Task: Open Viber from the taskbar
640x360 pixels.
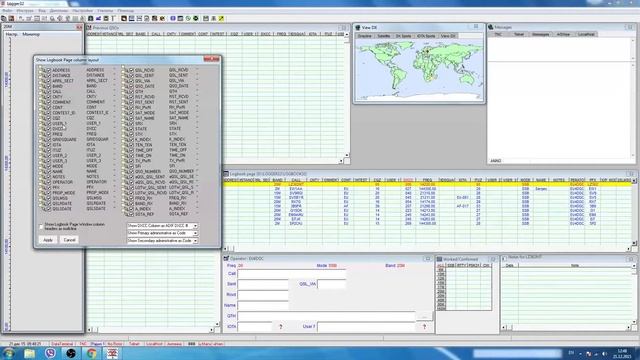Action: (50, 353)
